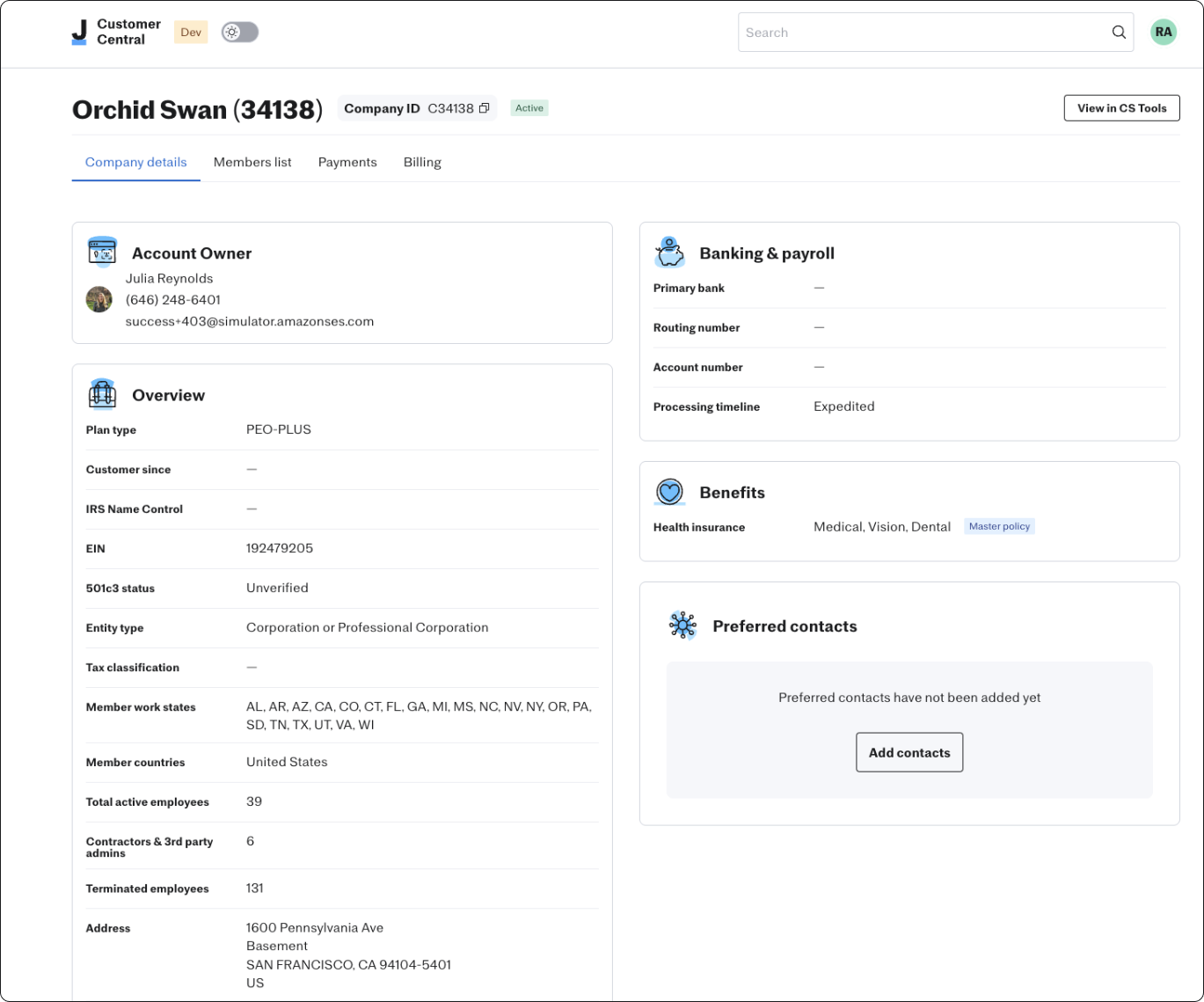Screen dimensions: 1204x1002
Task: Click the Preferred contacts network icon
Action: (x=683, y=625)
